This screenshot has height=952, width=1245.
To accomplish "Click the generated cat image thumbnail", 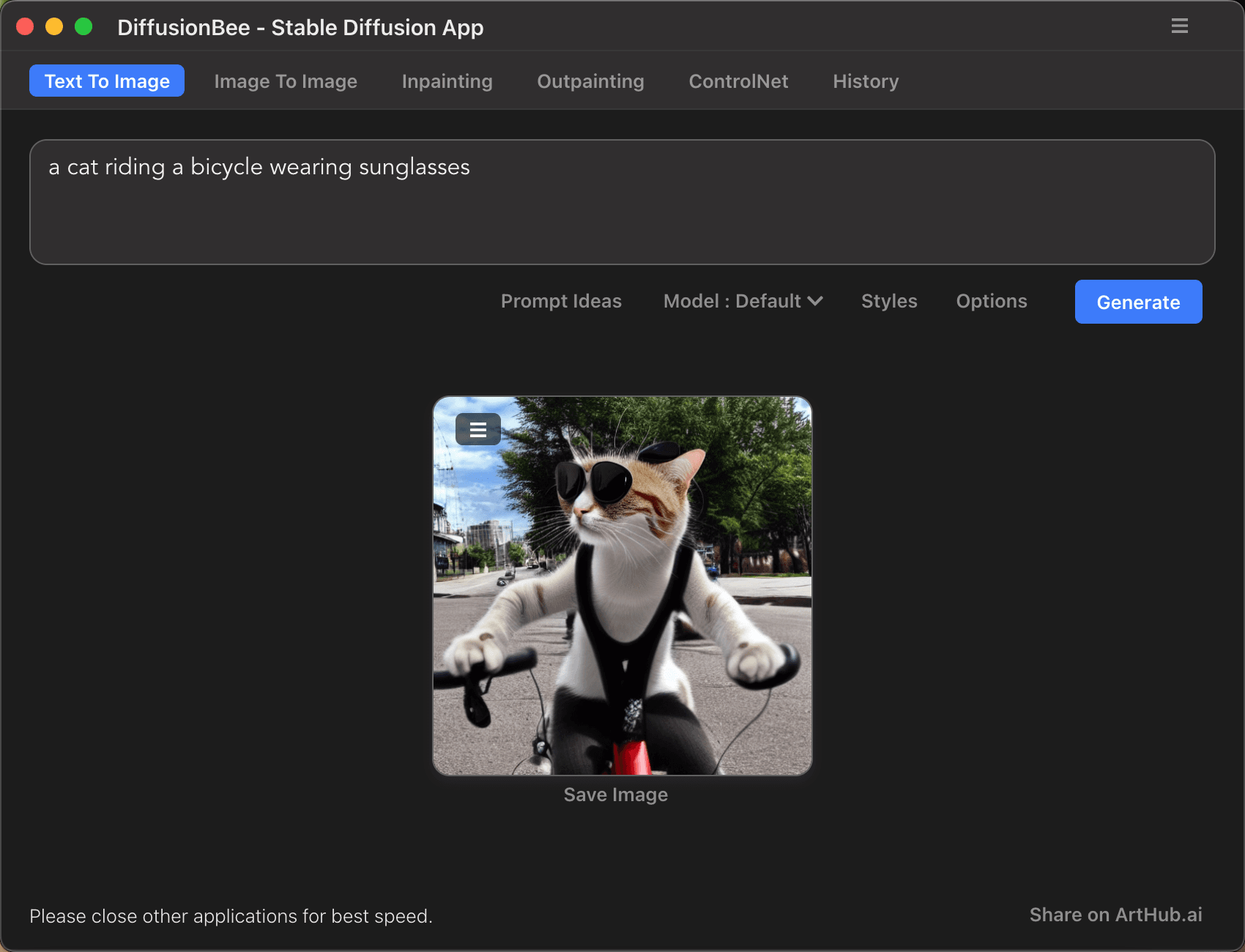I will 622,600.
